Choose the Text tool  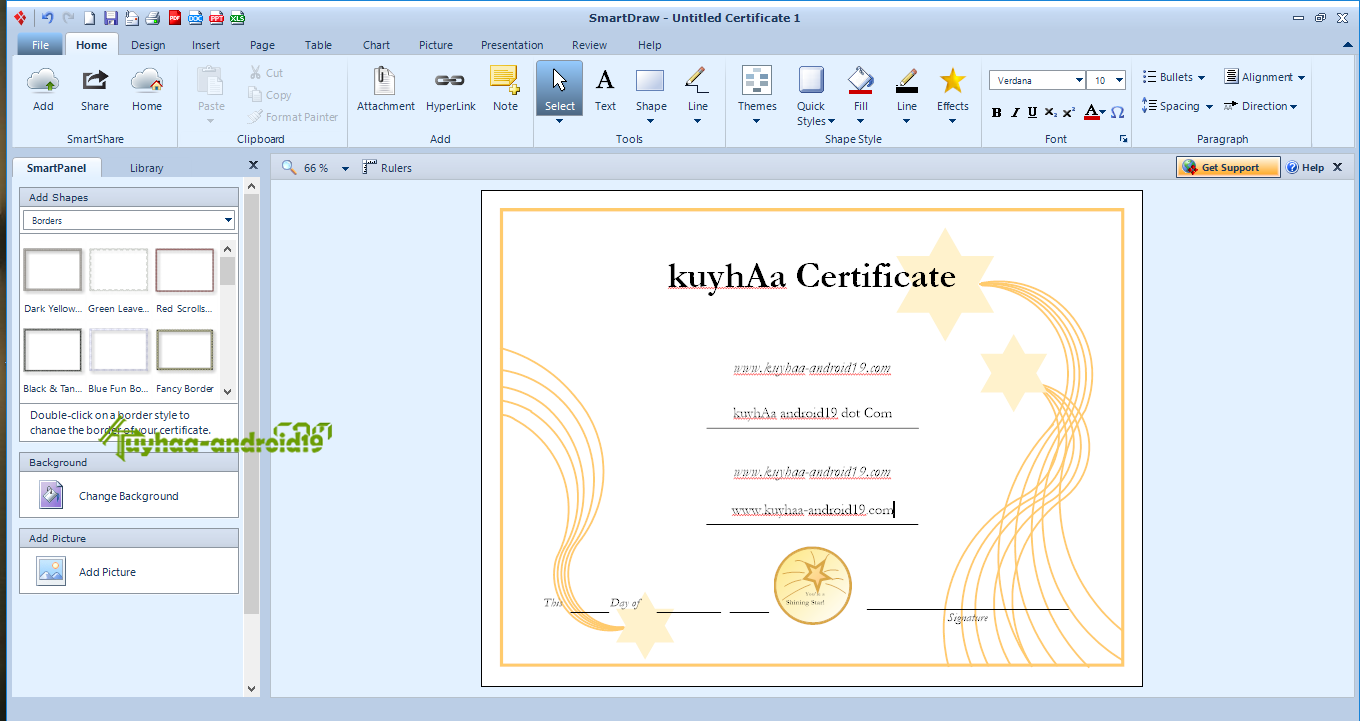[x=605, y=89]
